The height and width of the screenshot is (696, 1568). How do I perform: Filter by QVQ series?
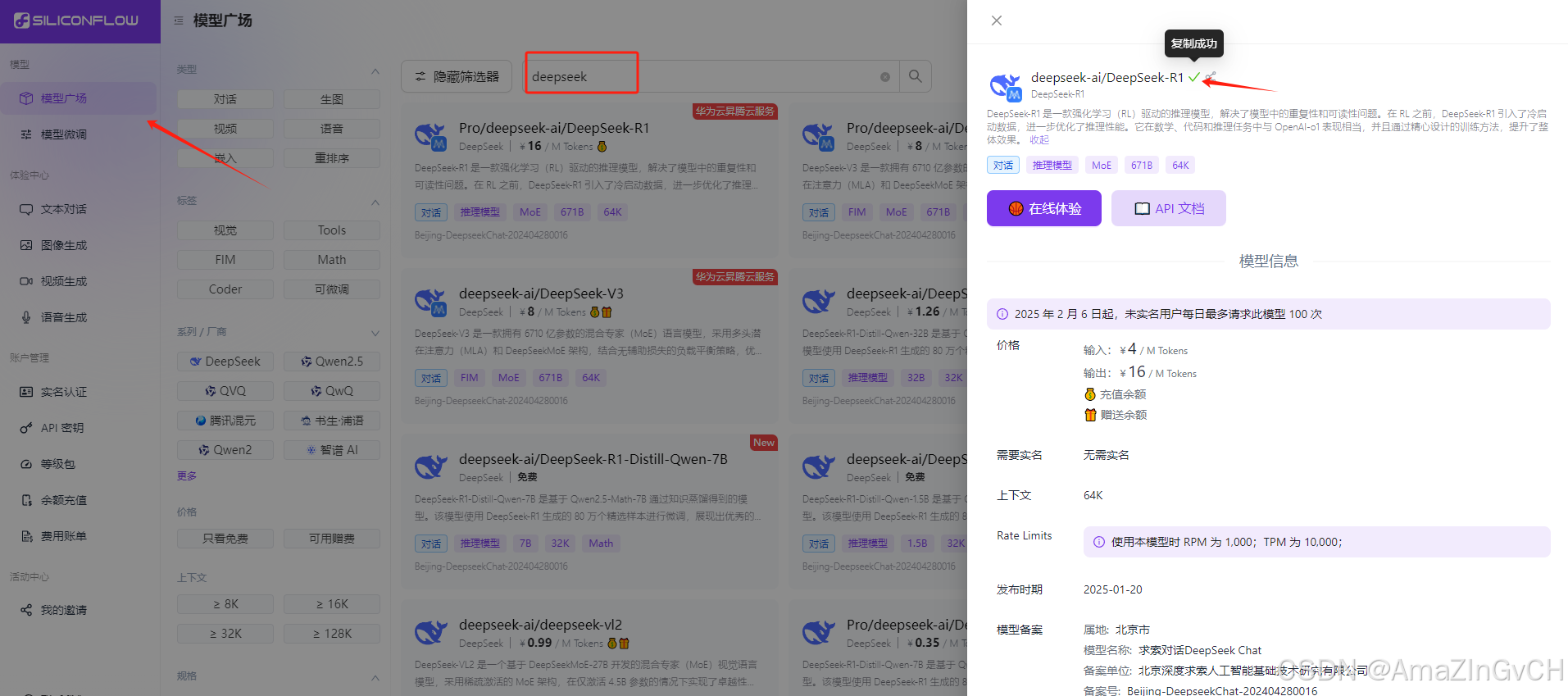(225, 391)
